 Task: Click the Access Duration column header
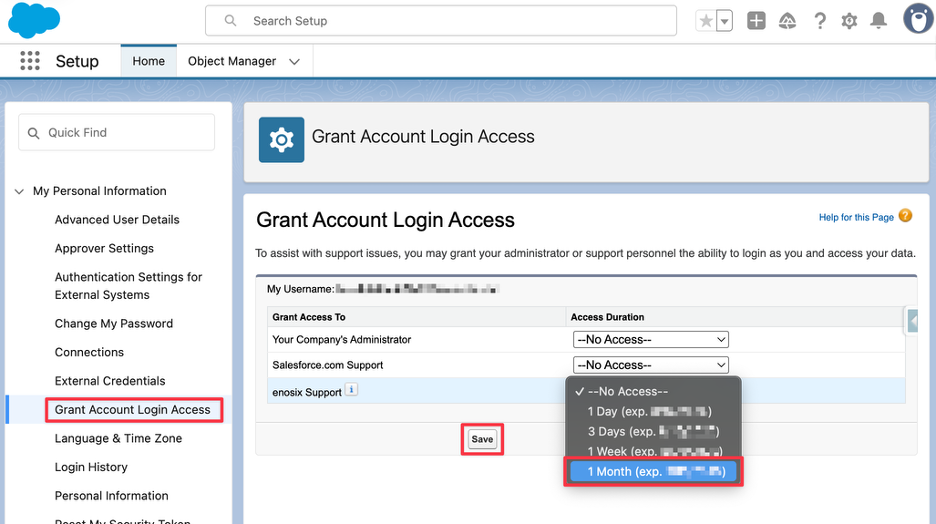pyautogui.click(x=607, y=317)
